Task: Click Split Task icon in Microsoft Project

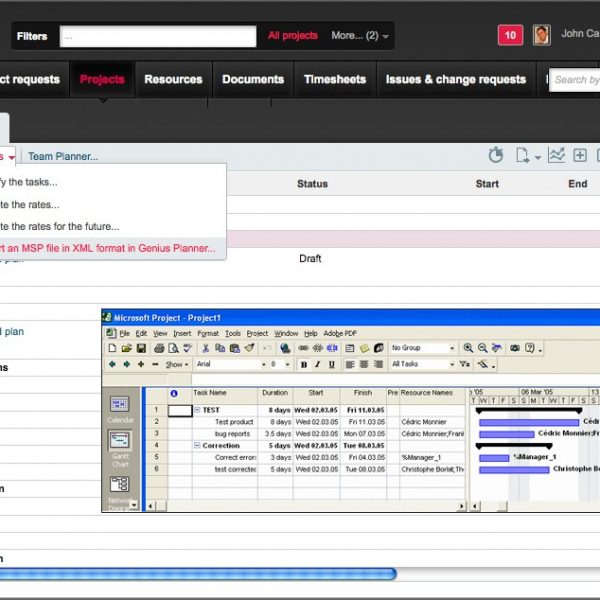Action: [x=332, y=348]
